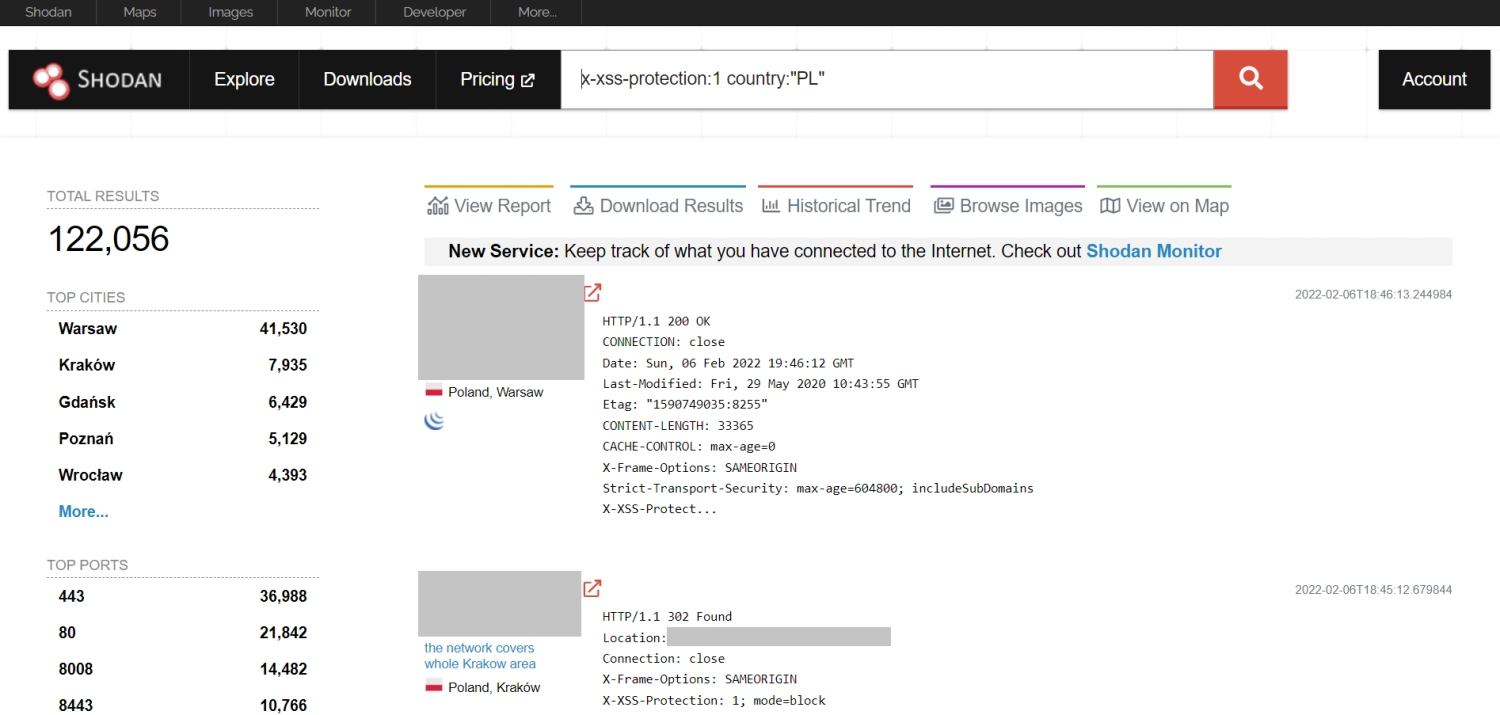Filter results by city Warsaw

(88, 328)
